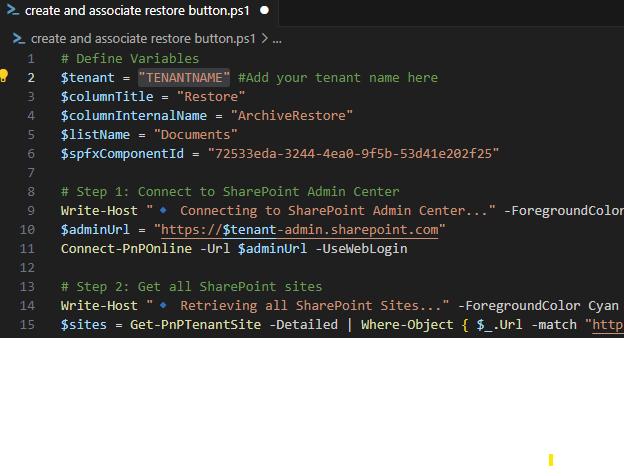
Task: Click the "ArchiveRestore" string value
Action: pyautogui.click(x=291, y=116)
